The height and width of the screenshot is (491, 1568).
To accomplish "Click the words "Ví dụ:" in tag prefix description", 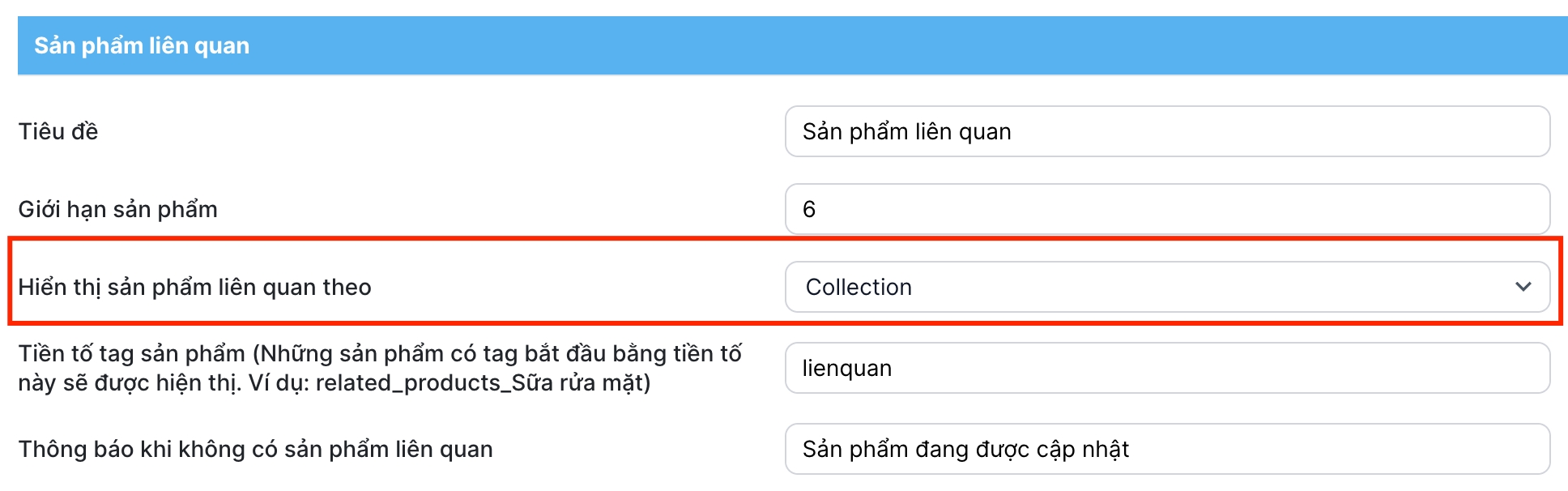I will click(x=279, y=382).
